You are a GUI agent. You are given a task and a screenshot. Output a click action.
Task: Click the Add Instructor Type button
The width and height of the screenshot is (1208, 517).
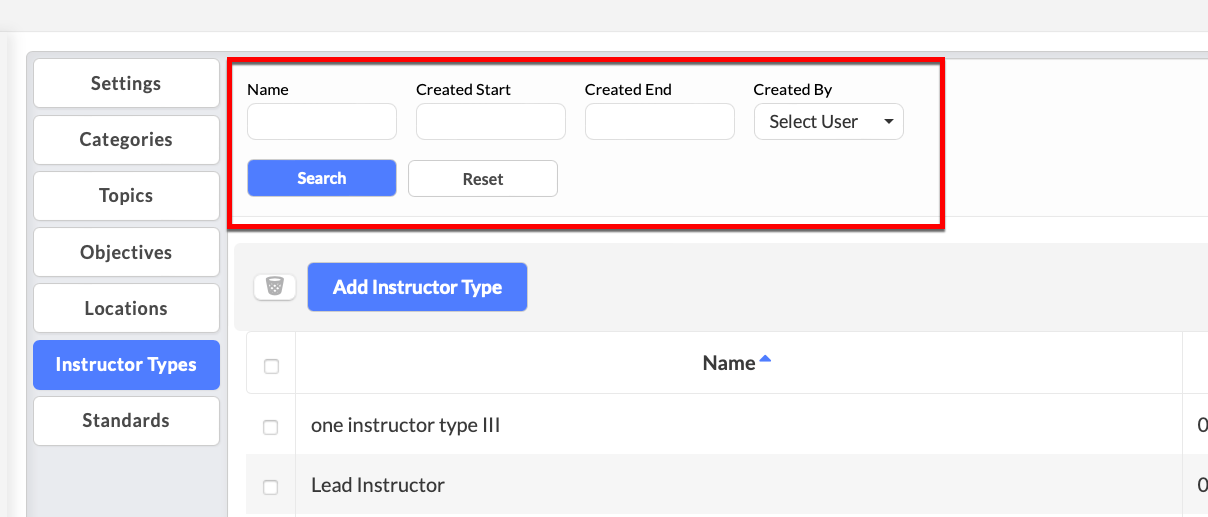[x=417, y=287]
